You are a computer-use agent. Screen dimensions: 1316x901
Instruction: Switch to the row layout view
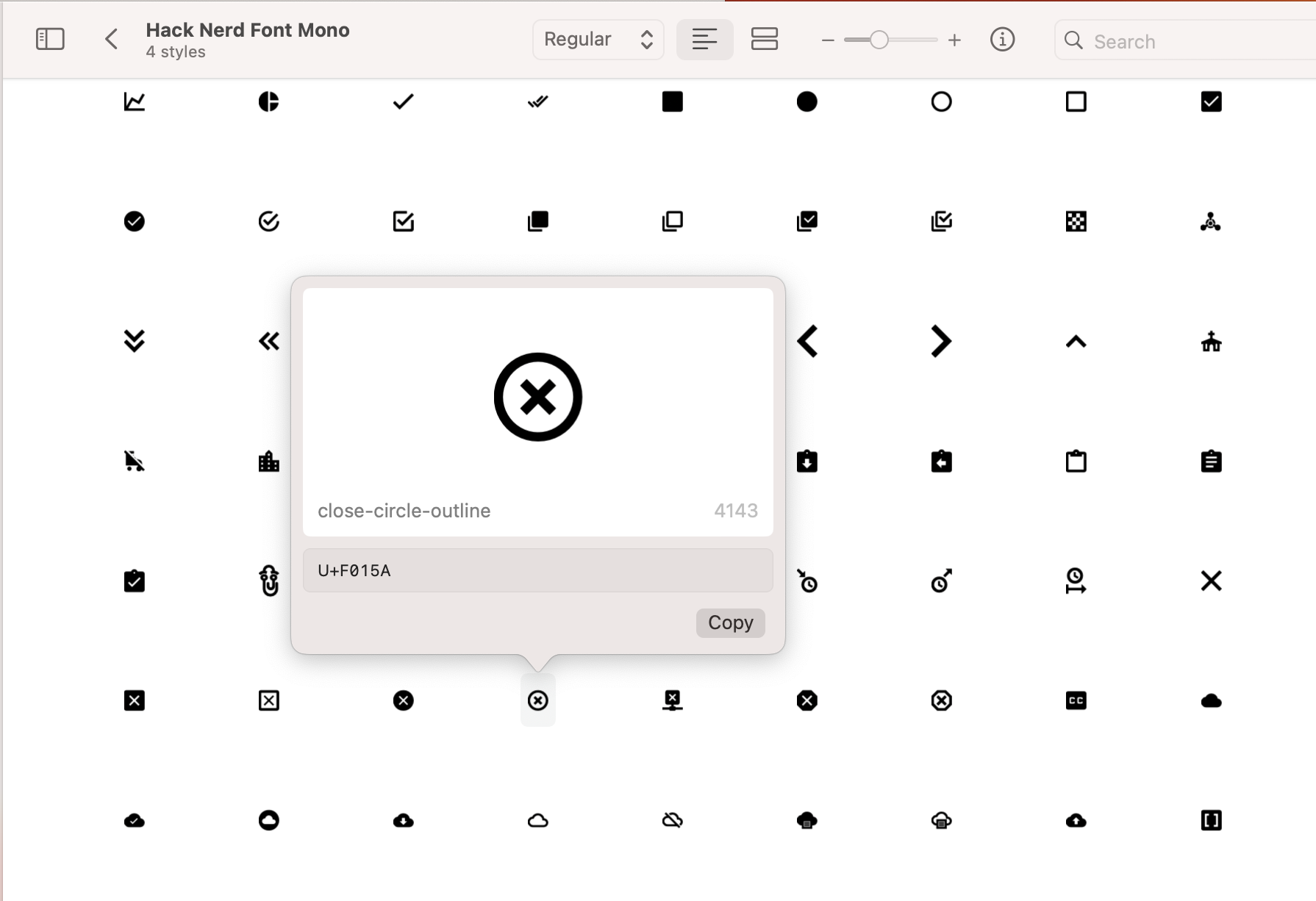tap(765, 39)
